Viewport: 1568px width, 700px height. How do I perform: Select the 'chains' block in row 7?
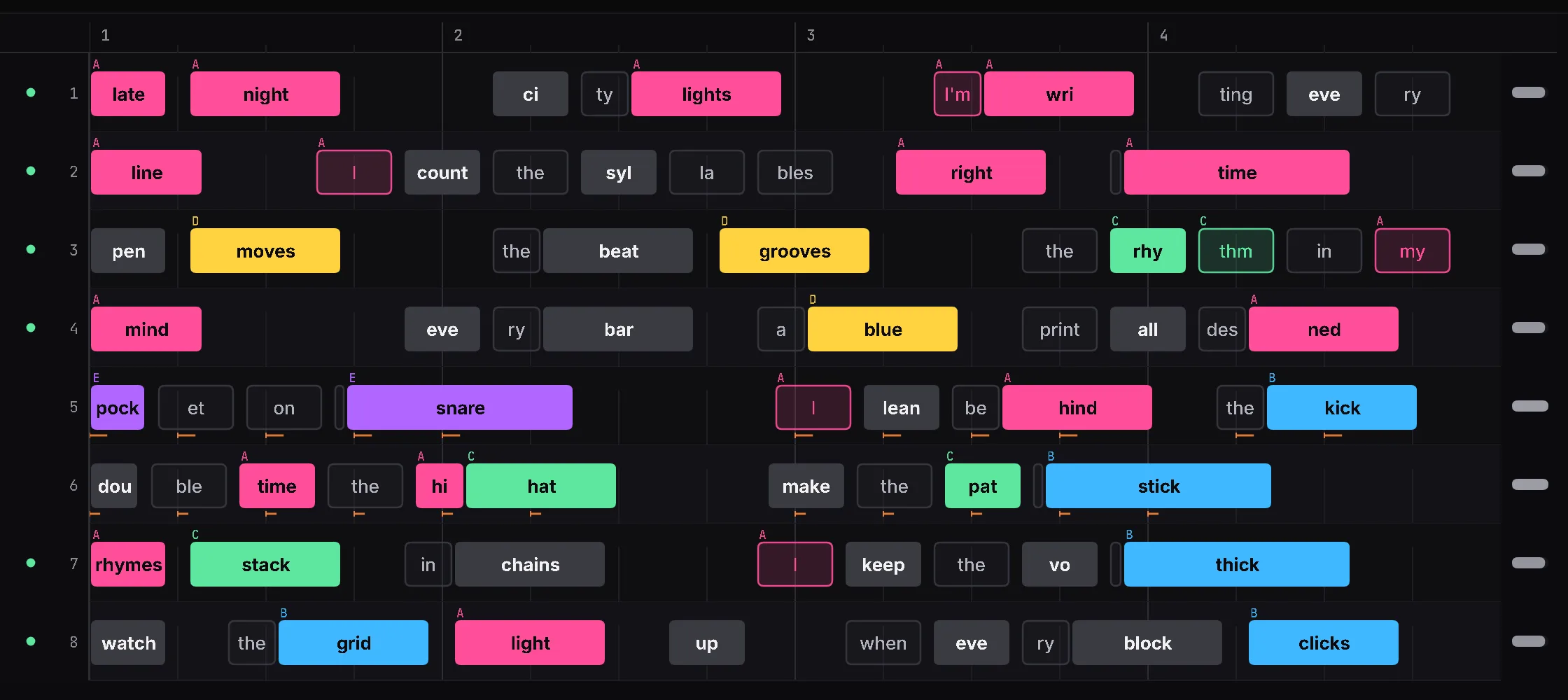tap(530, 564)
